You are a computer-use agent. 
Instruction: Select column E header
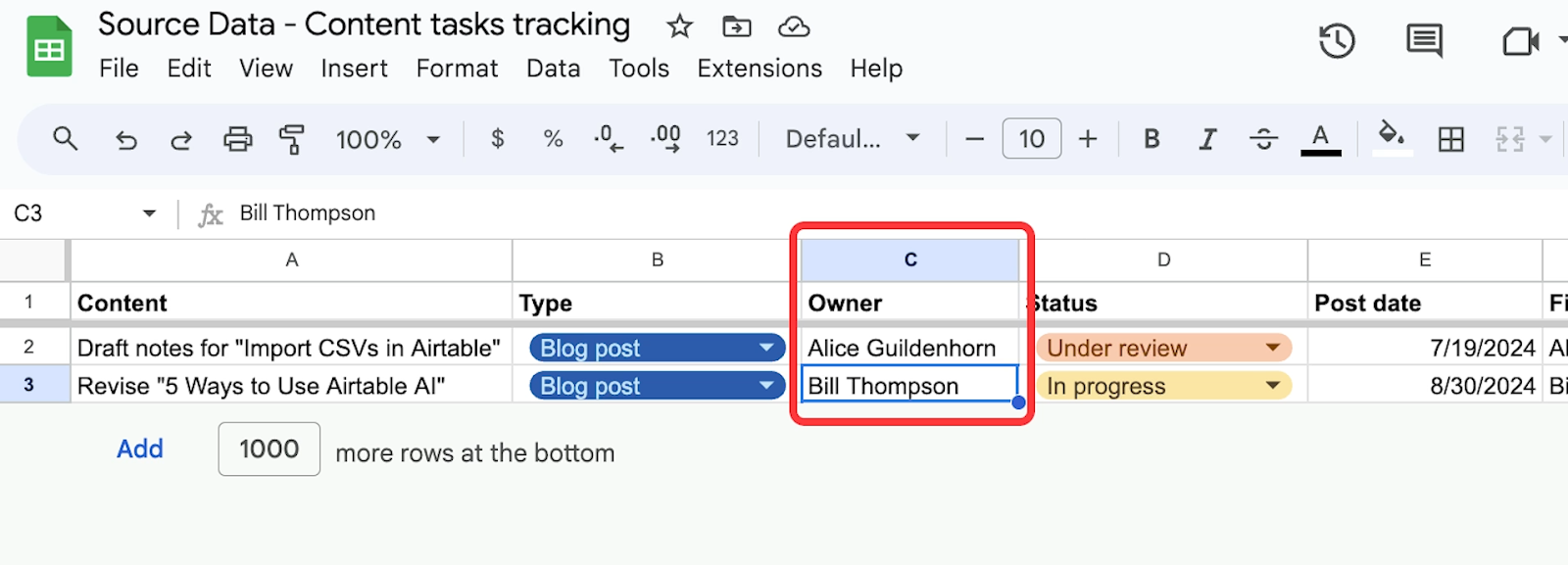1425,260
